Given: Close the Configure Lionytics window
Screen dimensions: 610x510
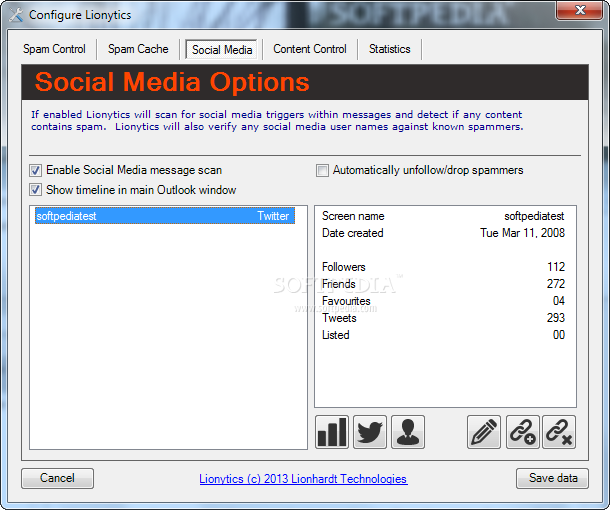Looking at the screenshot, I should (580, 10).
